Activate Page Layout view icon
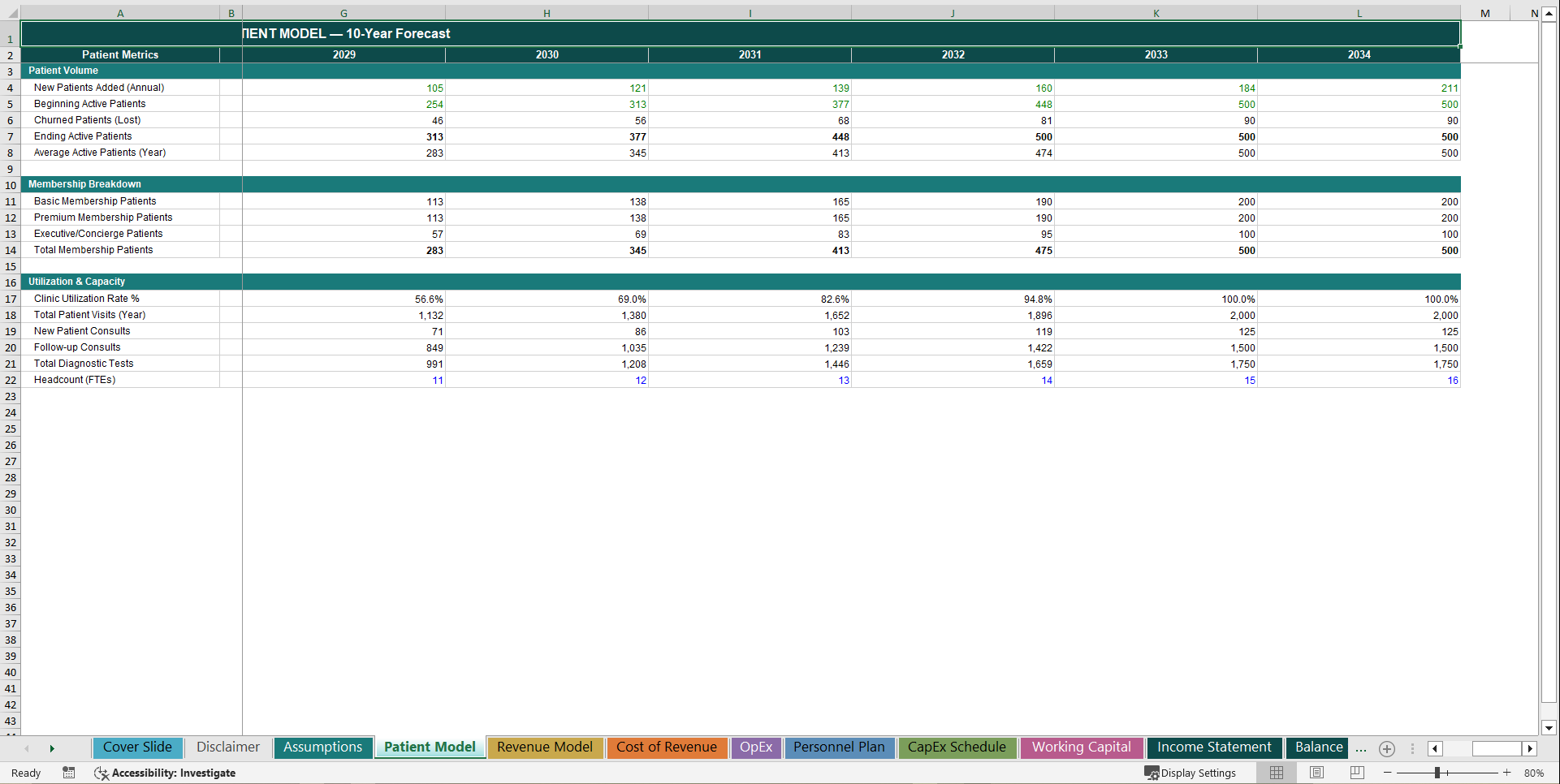The width and height of the screenshot is (1560, 784). [x=1316, y=773]
